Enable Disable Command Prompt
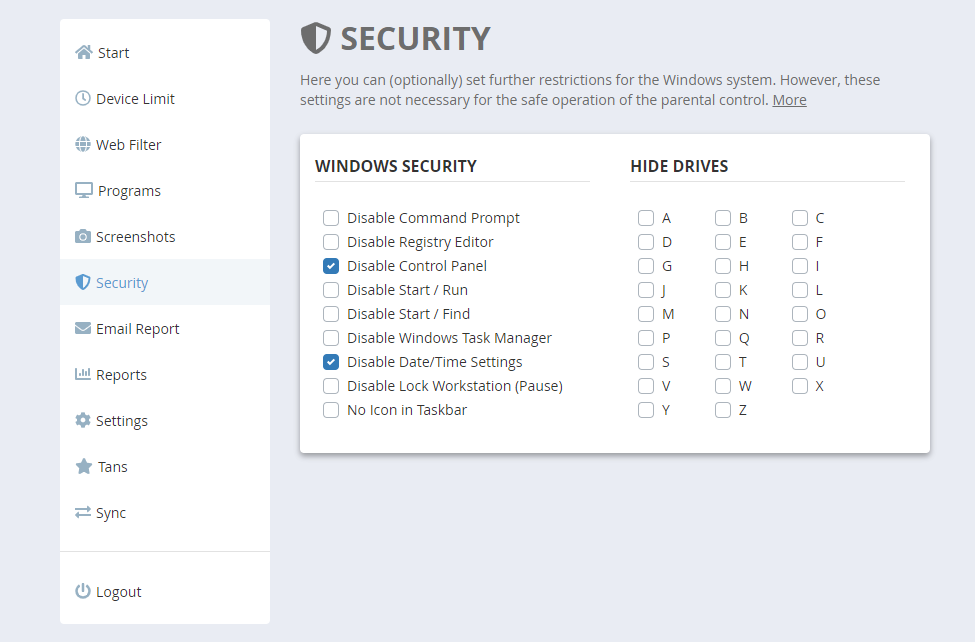 331,217
